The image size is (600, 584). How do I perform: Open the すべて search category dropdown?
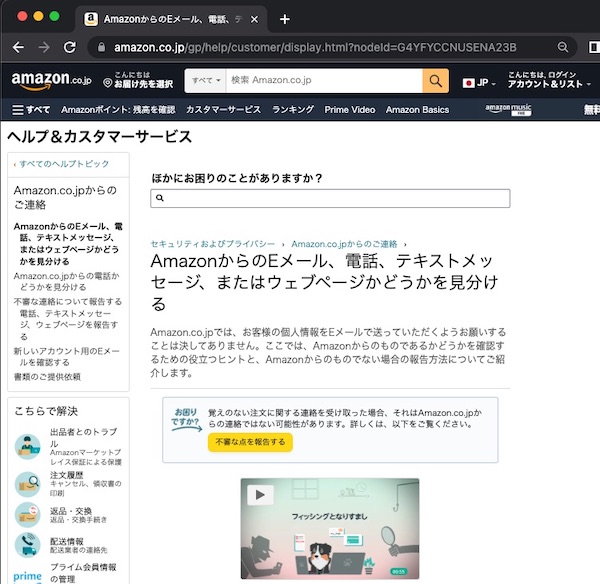[206, 80]
